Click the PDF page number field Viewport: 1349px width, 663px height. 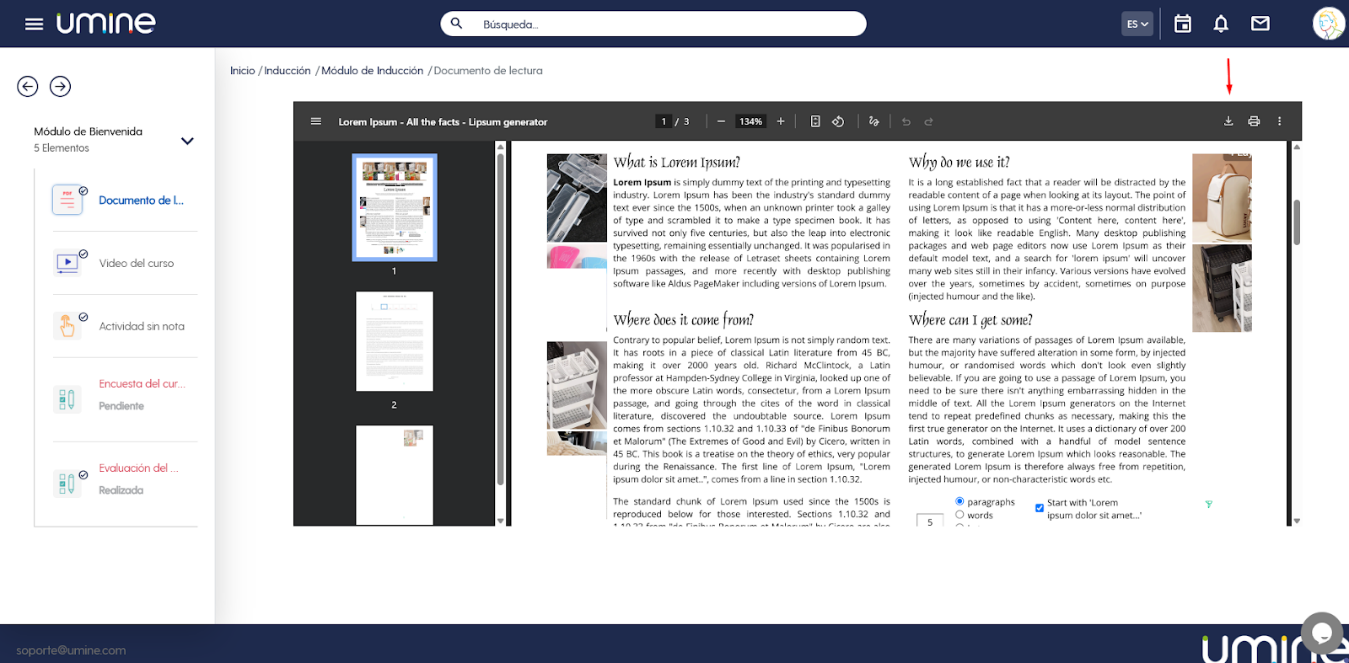click(664, 121)
